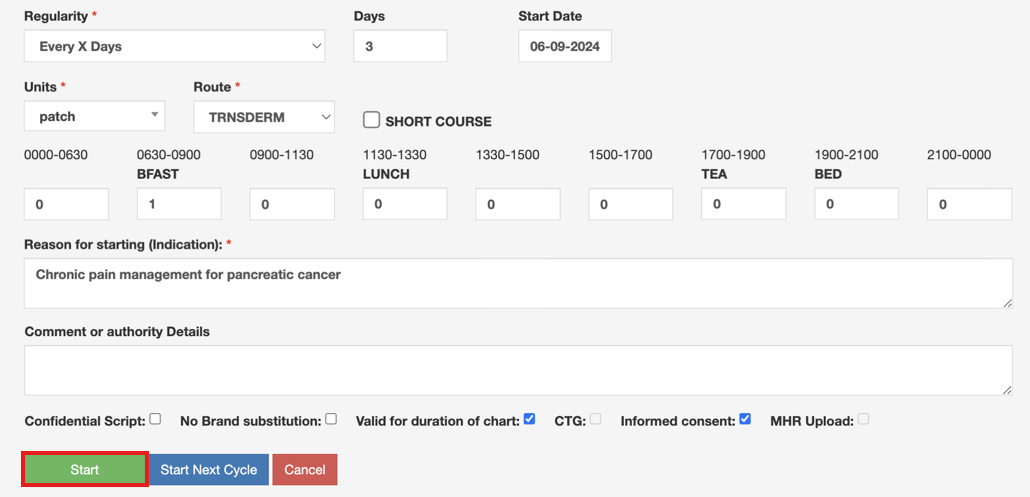Select the LUNCH 1130-1330 dose field

405,204
